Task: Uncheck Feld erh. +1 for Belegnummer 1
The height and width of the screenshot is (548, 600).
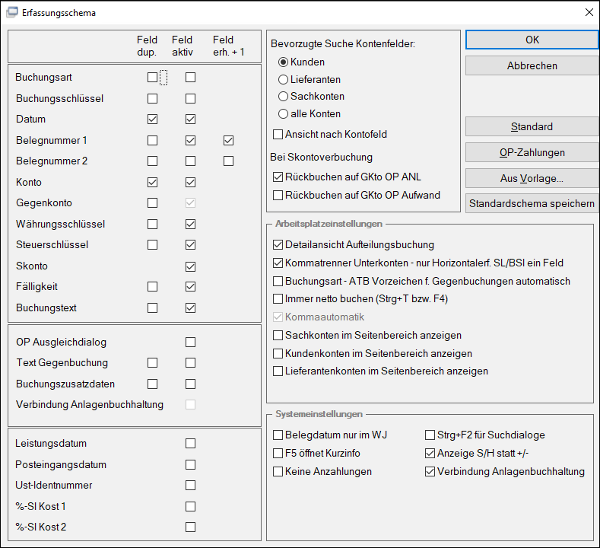Action: coord(228,140)
